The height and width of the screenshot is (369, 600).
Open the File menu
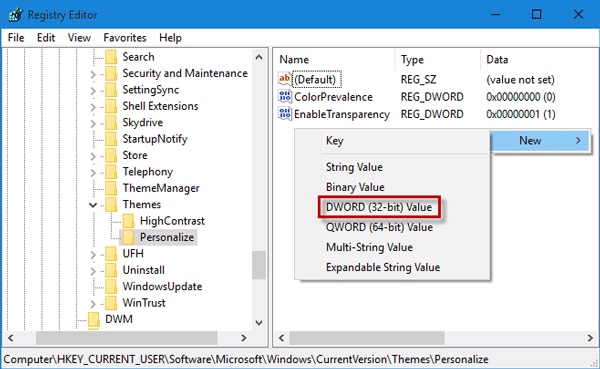16,38
